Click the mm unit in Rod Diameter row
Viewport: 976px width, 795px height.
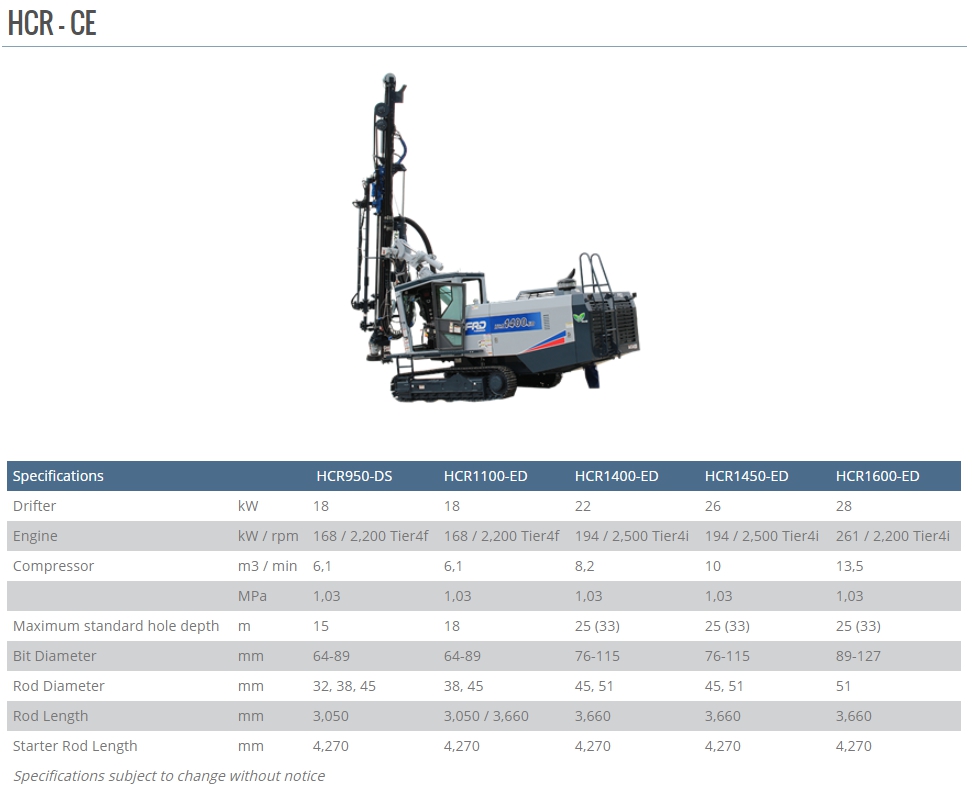click(251, 685)
